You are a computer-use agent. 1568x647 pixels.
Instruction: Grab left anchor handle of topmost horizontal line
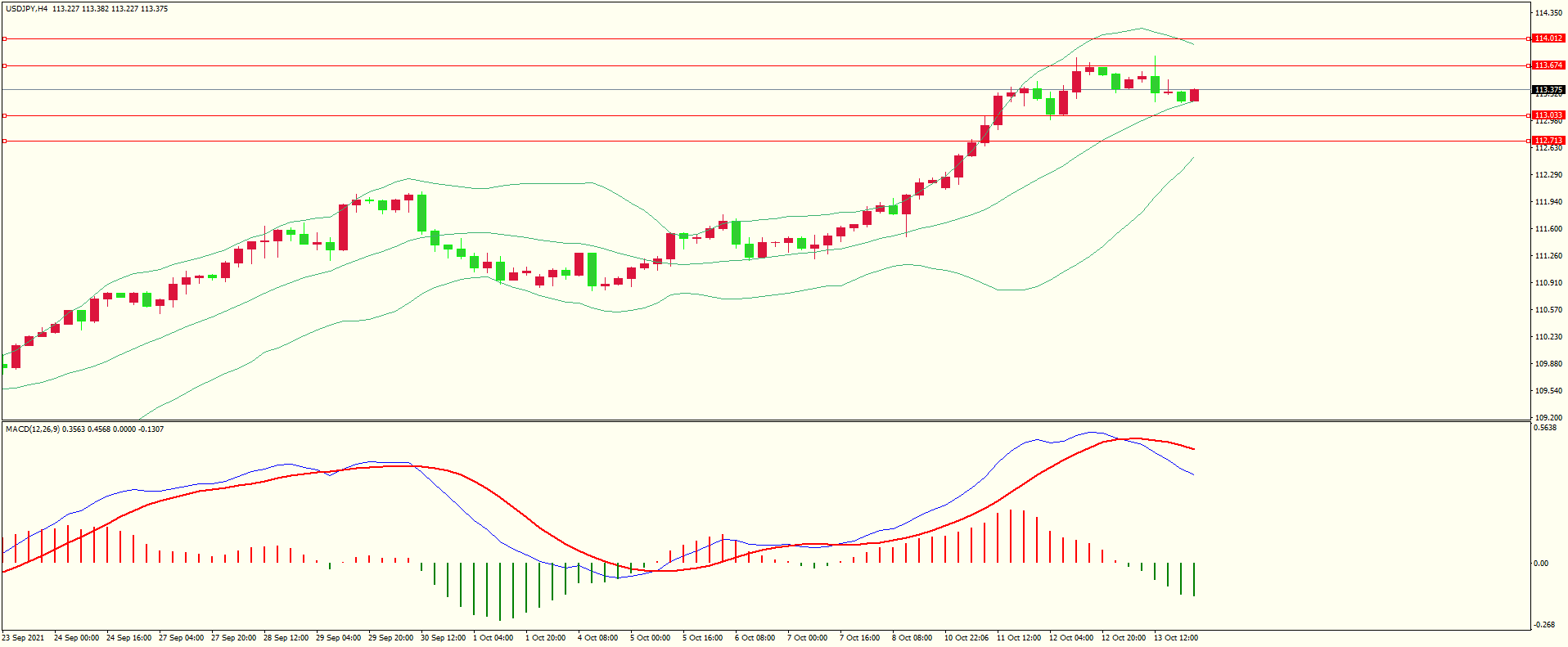(4, 38)
